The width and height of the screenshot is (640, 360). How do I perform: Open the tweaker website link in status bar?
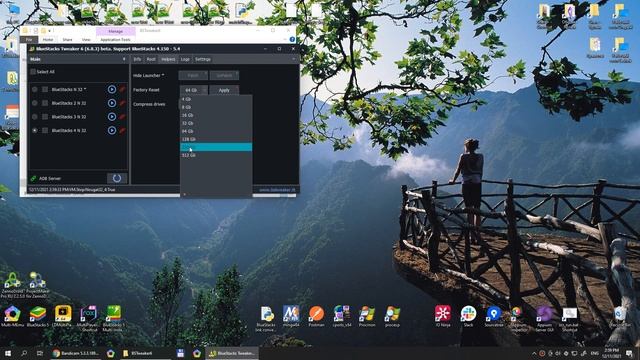277,190
